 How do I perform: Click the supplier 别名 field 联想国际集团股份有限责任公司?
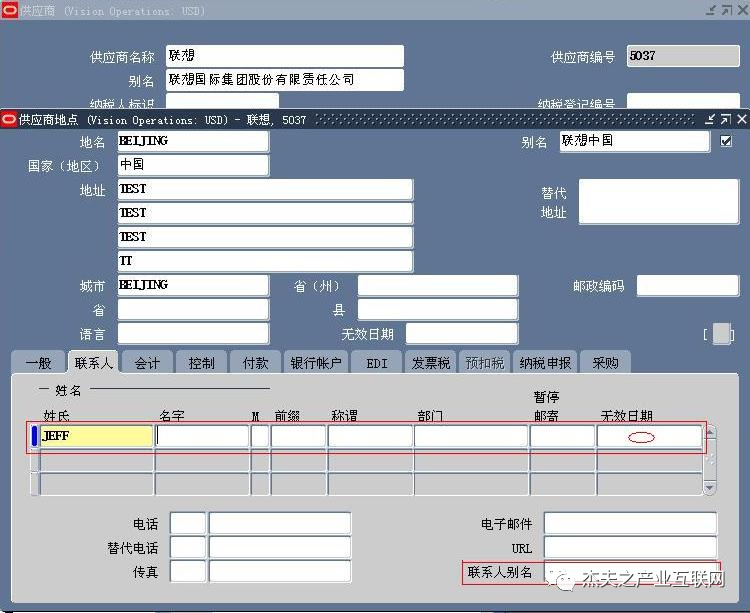(x=285, y=80)
